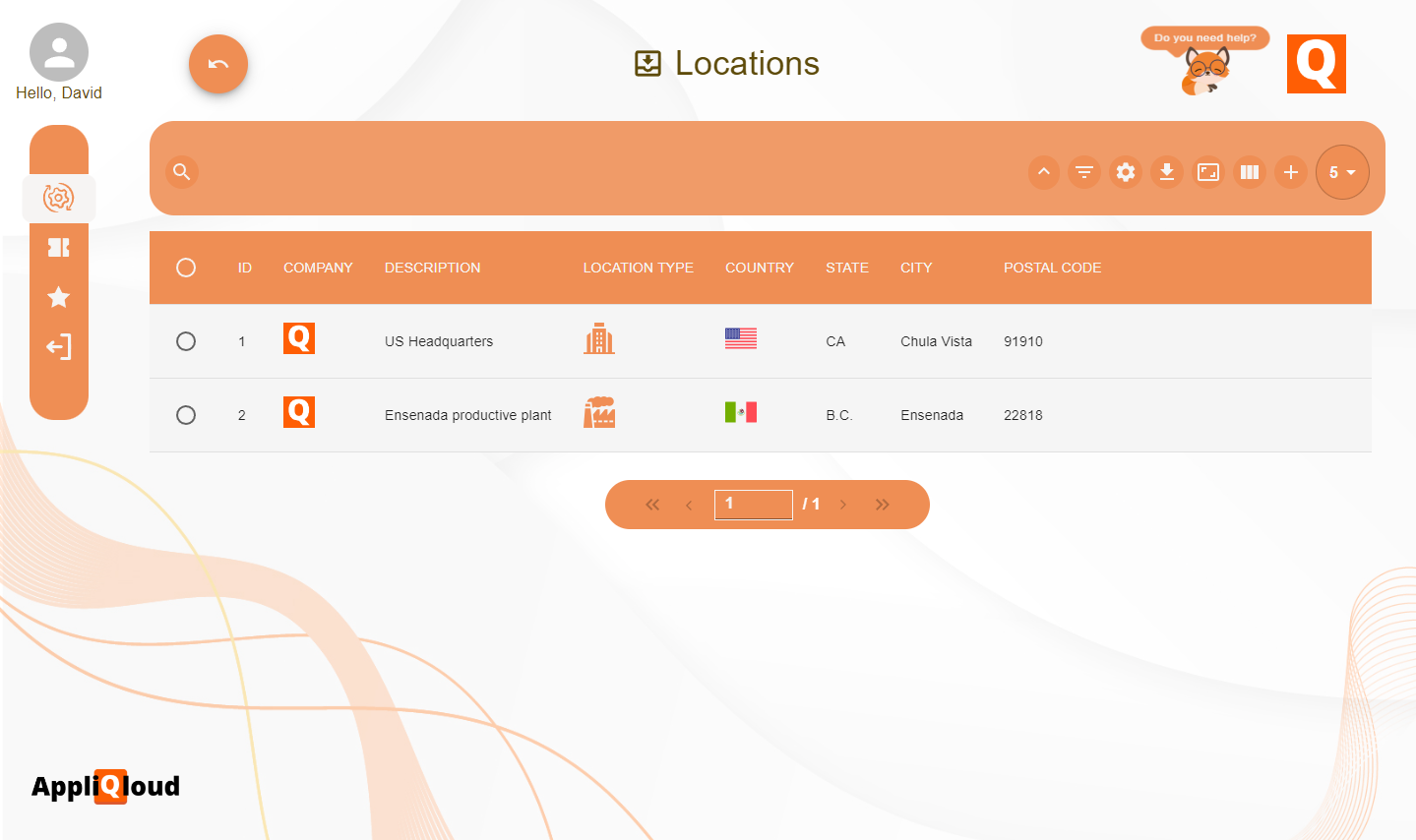The width and height of the screenshot is (1416, 840).
Task: Click the page number input field
Action: coord(753,504)
